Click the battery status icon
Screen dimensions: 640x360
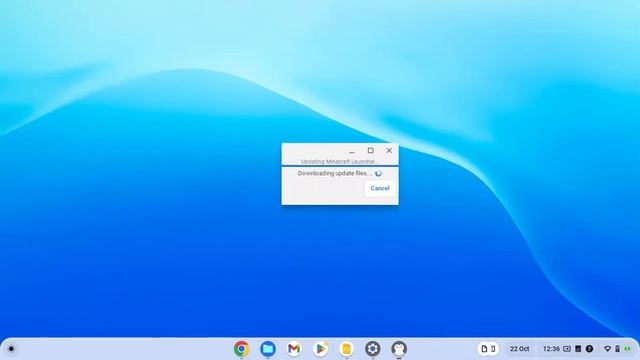pos(618,349)
